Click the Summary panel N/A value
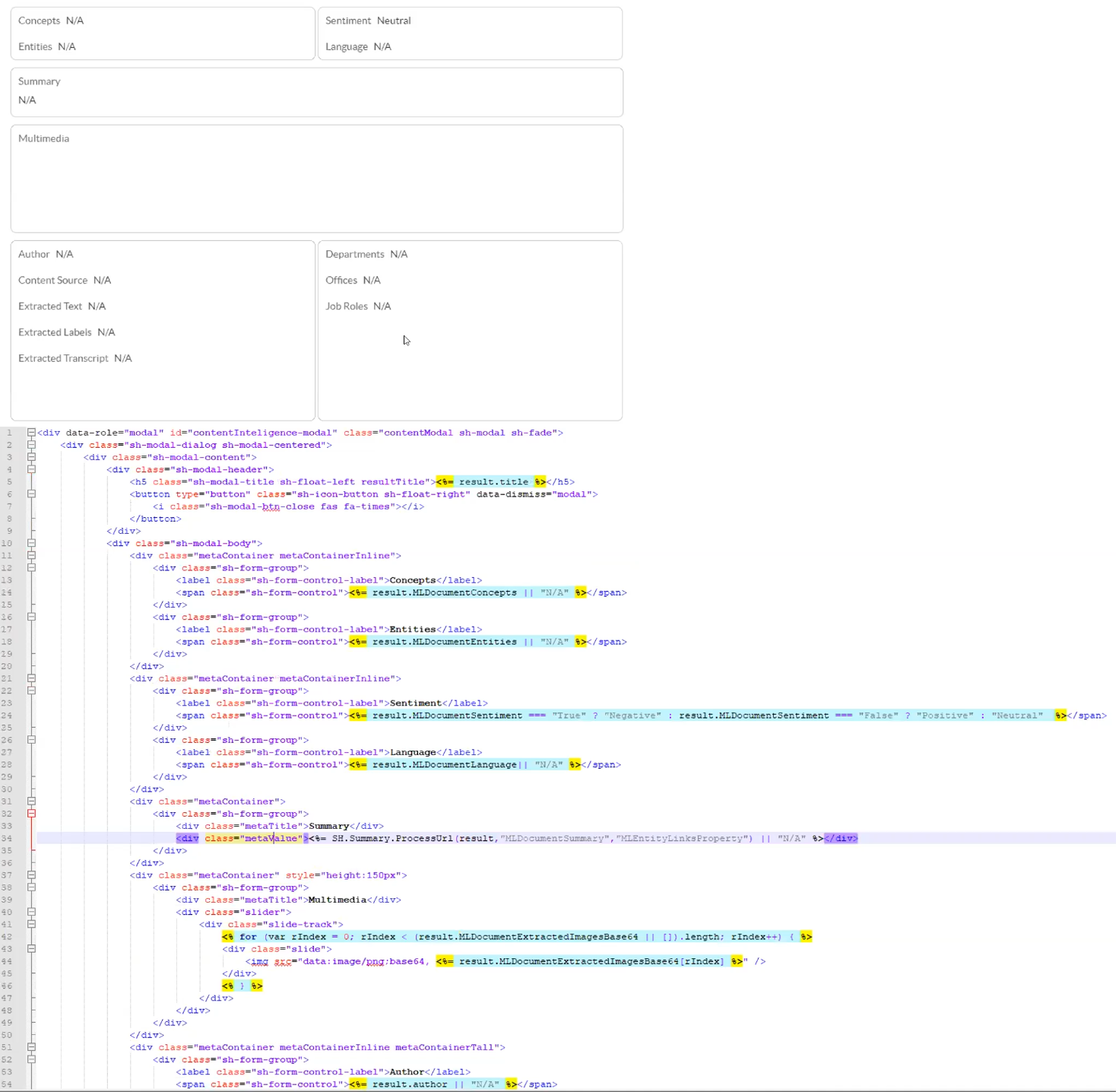The width and height of the screenshot is (1119, 1092). coord(27,100)
